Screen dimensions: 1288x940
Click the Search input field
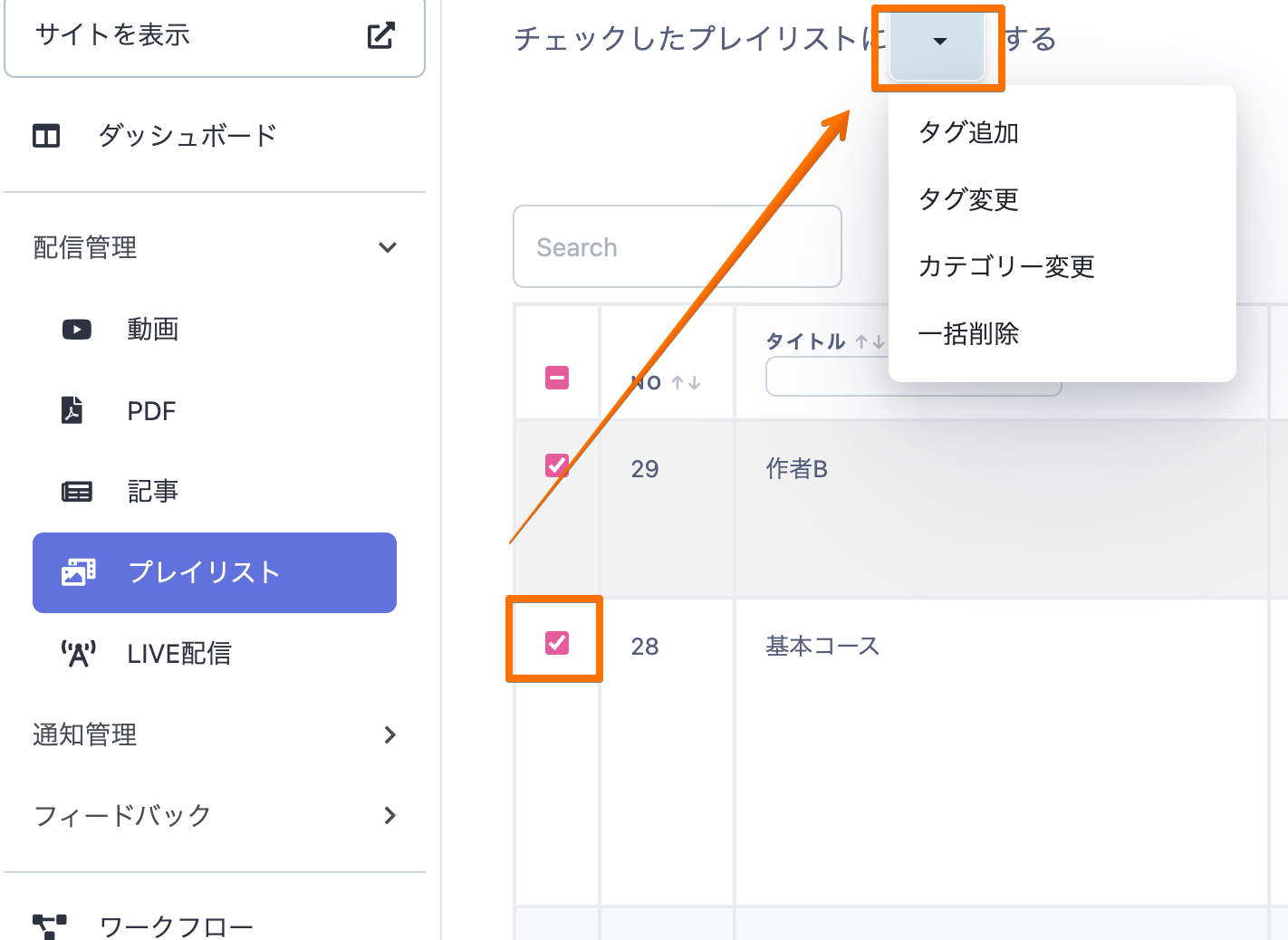[677, 247]
